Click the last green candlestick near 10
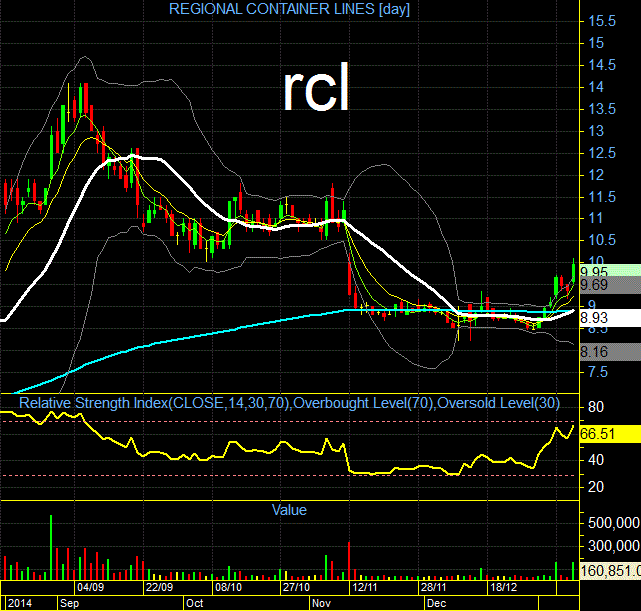 pyautogui.click(x=574, y=271)
